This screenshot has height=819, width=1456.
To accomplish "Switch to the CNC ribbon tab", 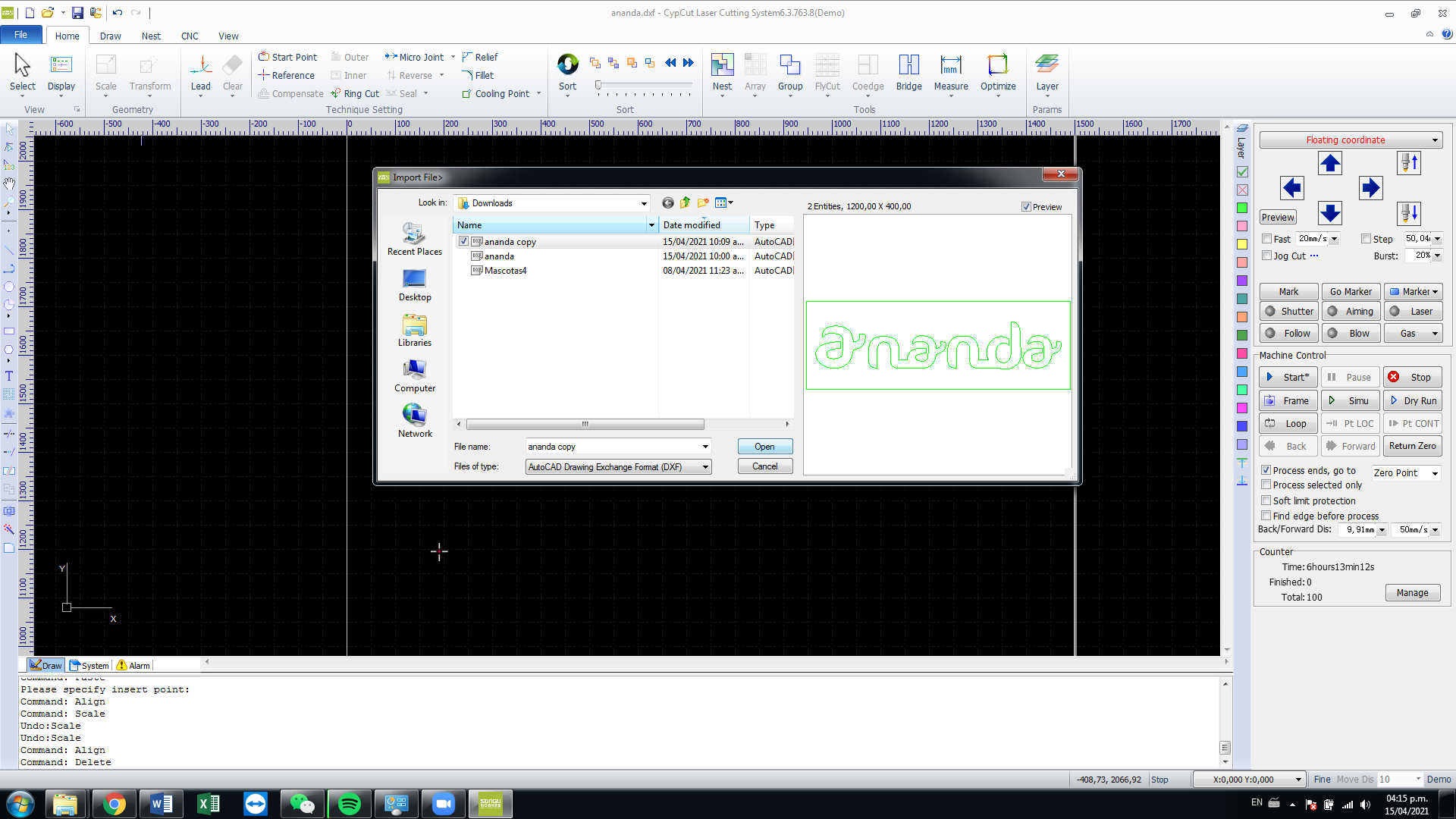I will point(190,36).
